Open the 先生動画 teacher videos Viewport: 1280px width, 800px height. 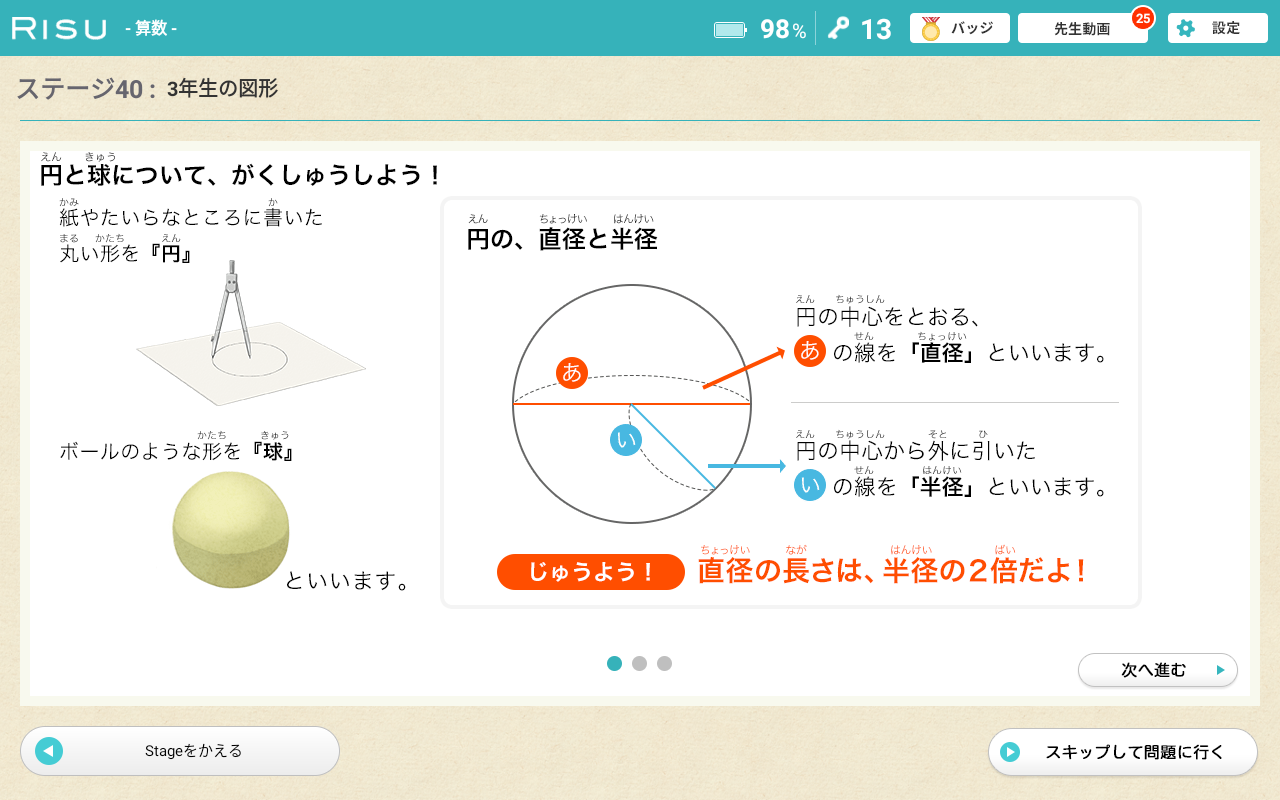(1081, 29)
